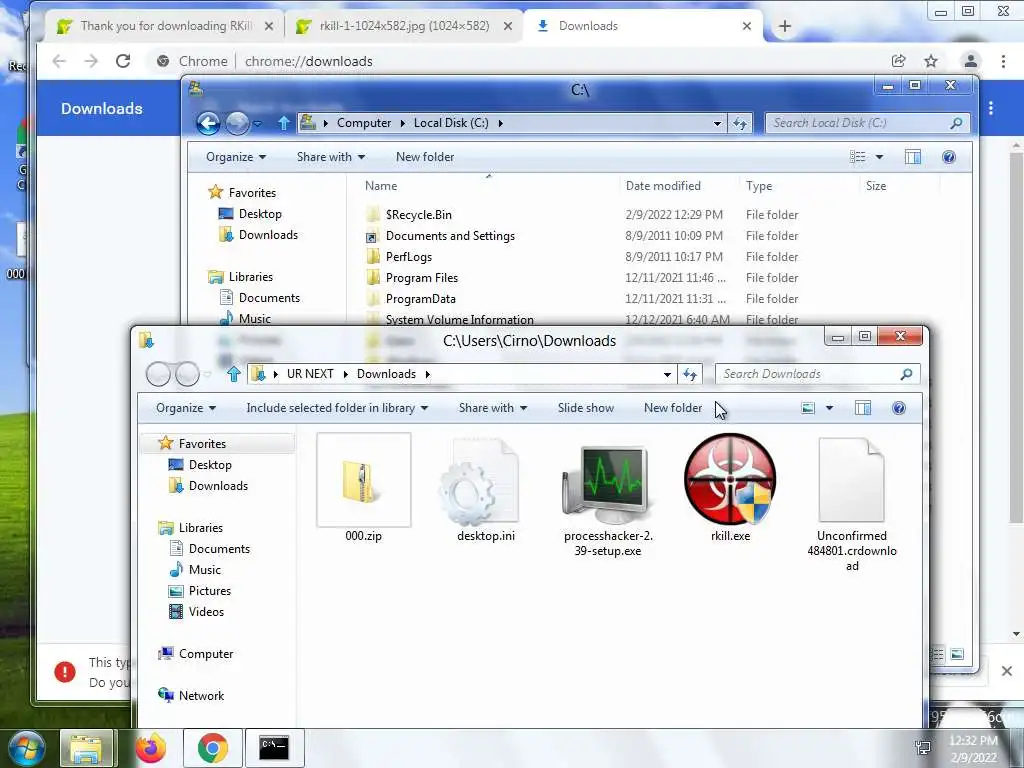1024x768 pixels.
Task: Click the chrome://downloads address bar
Action: [516, 61]
